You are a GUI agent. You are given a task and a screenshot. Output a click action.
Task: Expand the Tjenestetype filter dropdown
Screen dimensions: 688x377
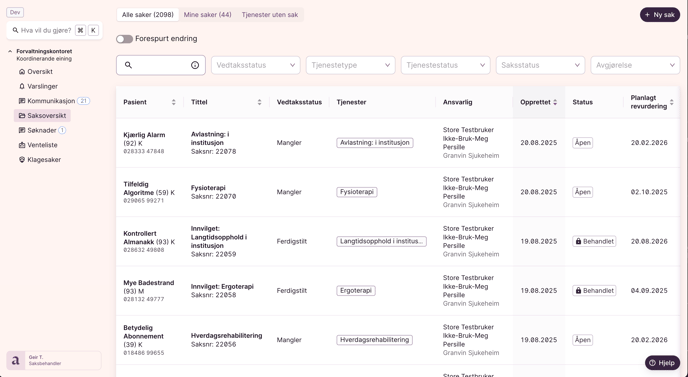(351, 65)
